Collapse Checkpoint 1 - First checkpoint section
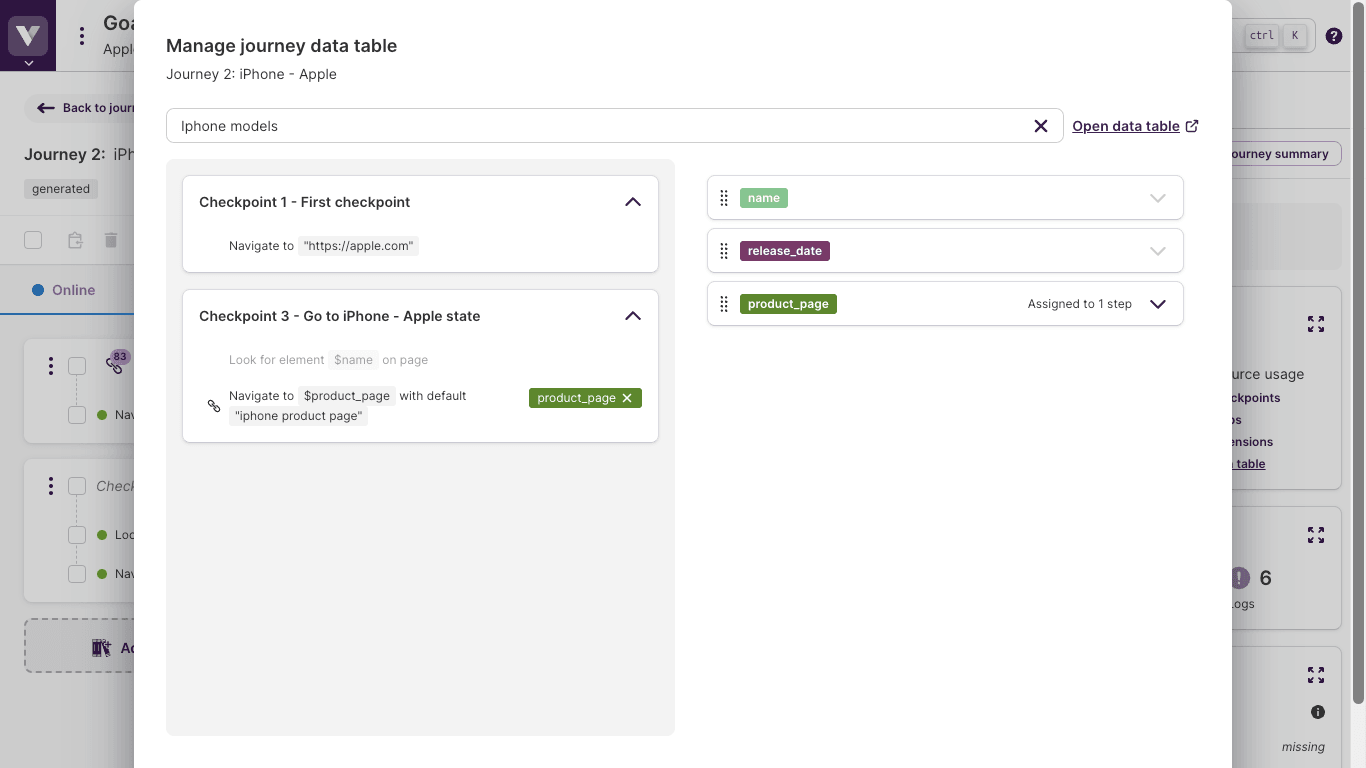The height and width of the screenshot is (768, 1366). point(632,202)
